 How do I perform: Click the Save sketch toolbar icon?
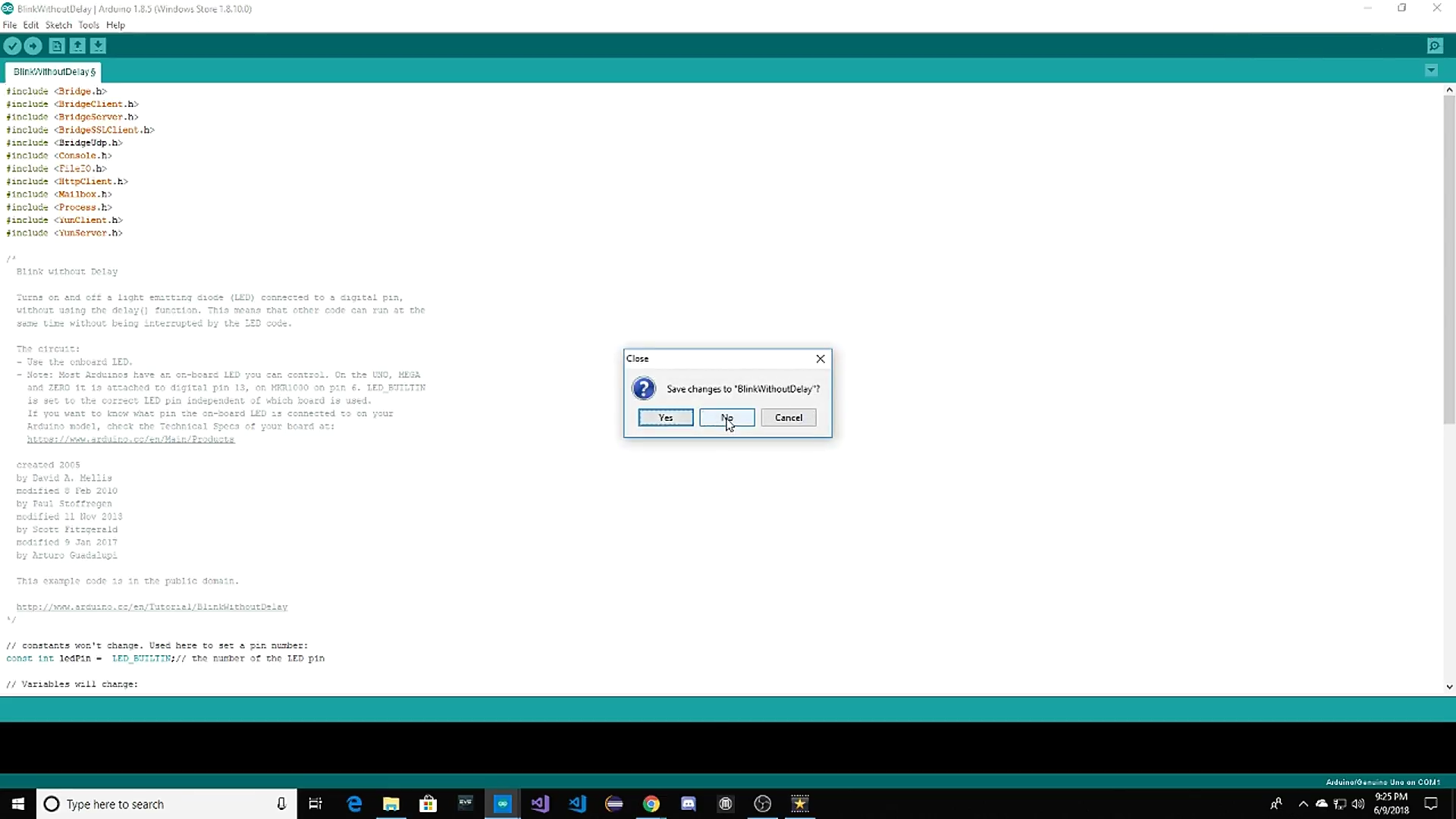click(x=98, y=46)
